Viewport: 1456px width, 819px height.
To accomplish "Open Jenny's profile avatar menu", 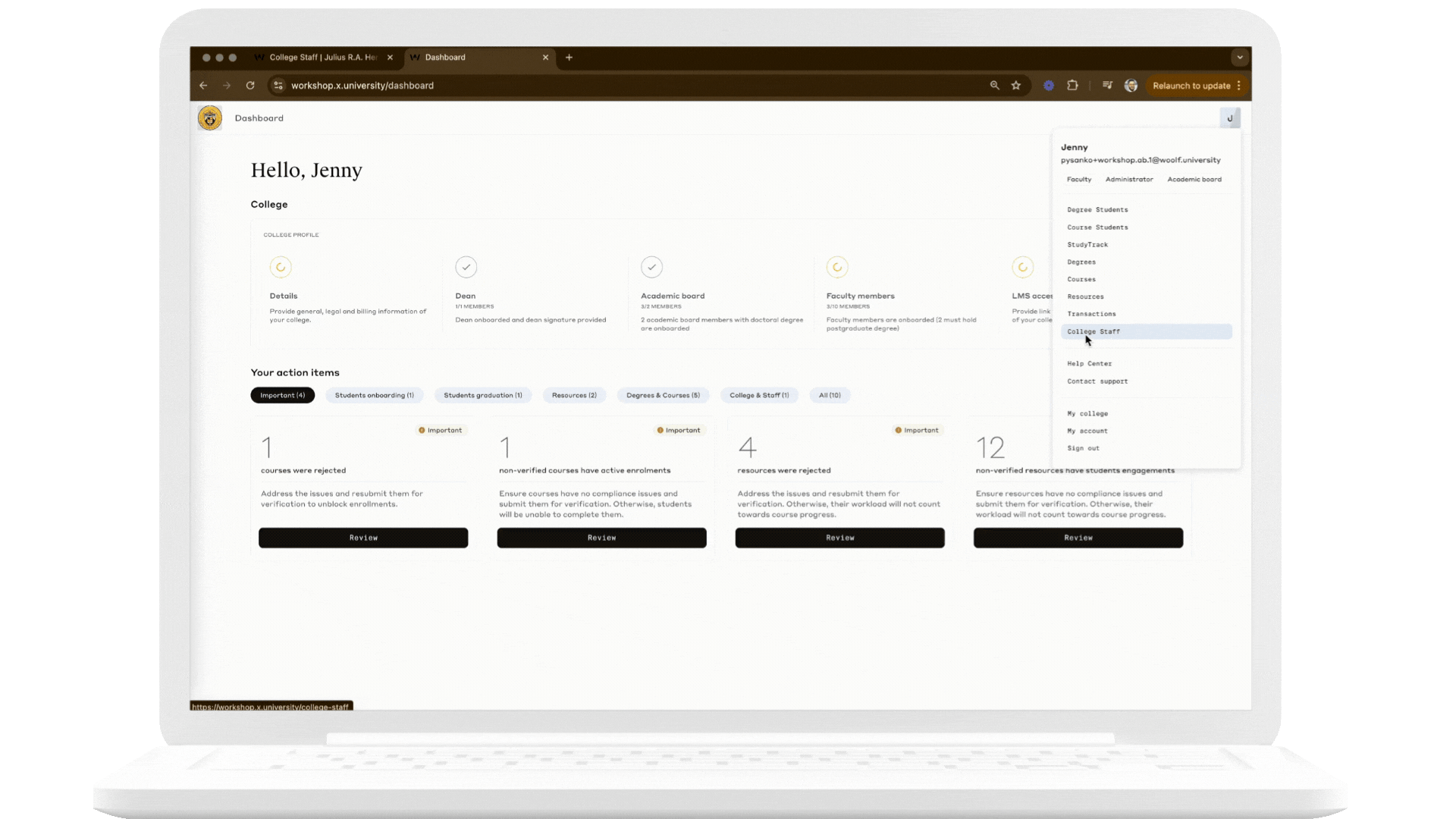I will coord(1230,118).
